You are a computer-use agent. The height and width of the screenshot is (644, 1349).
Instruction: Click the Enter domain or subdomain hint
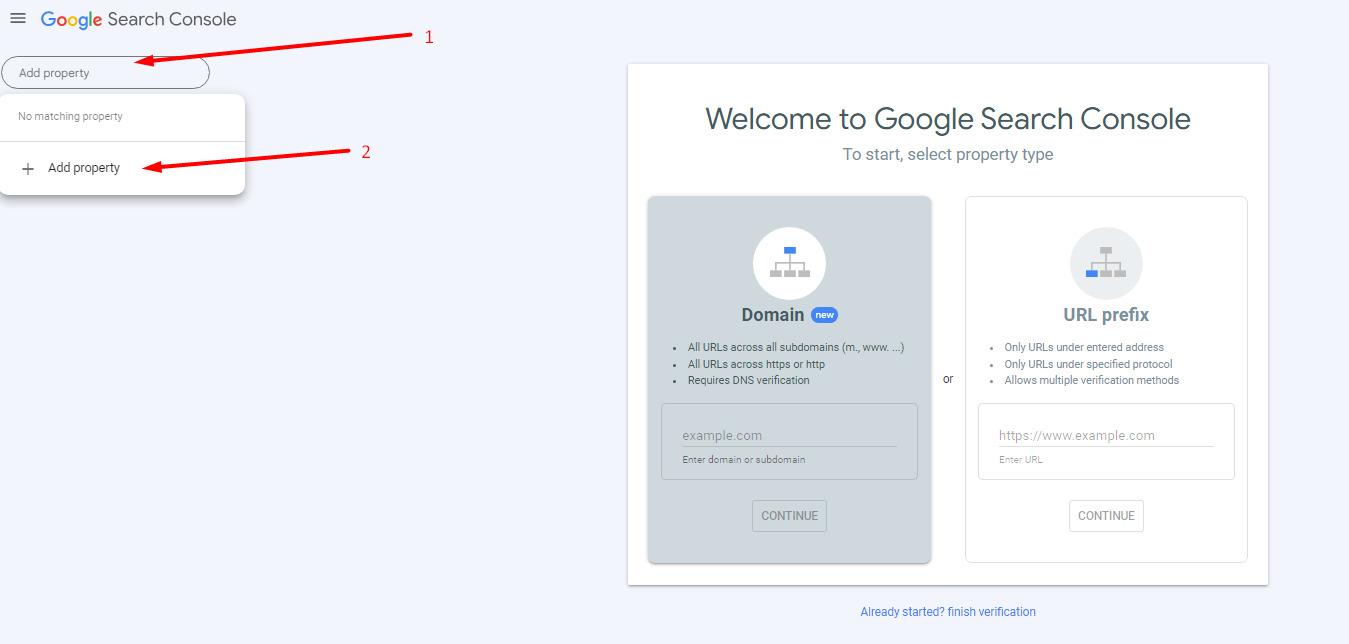[744, 460]
